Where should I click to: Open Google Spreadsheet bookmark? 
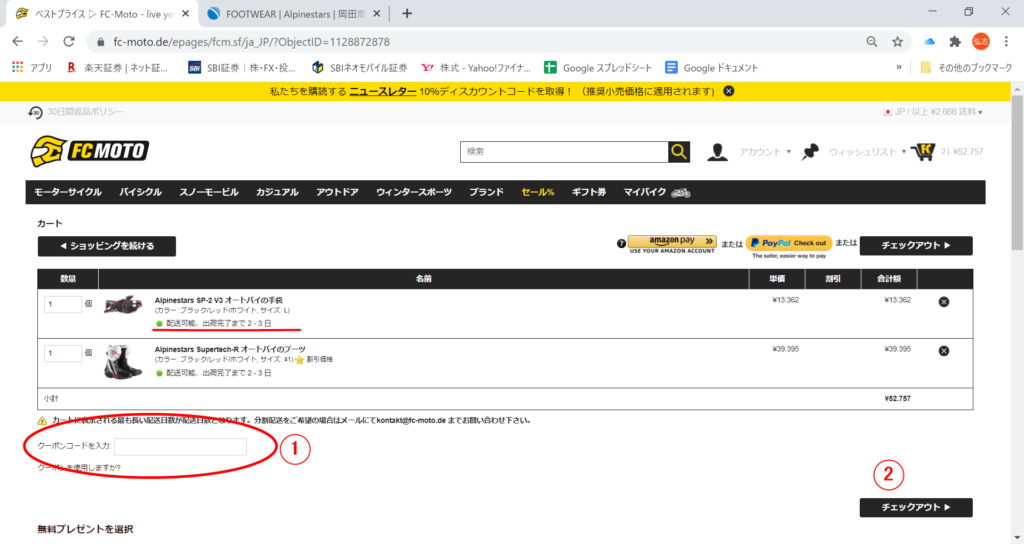point(598,67)
